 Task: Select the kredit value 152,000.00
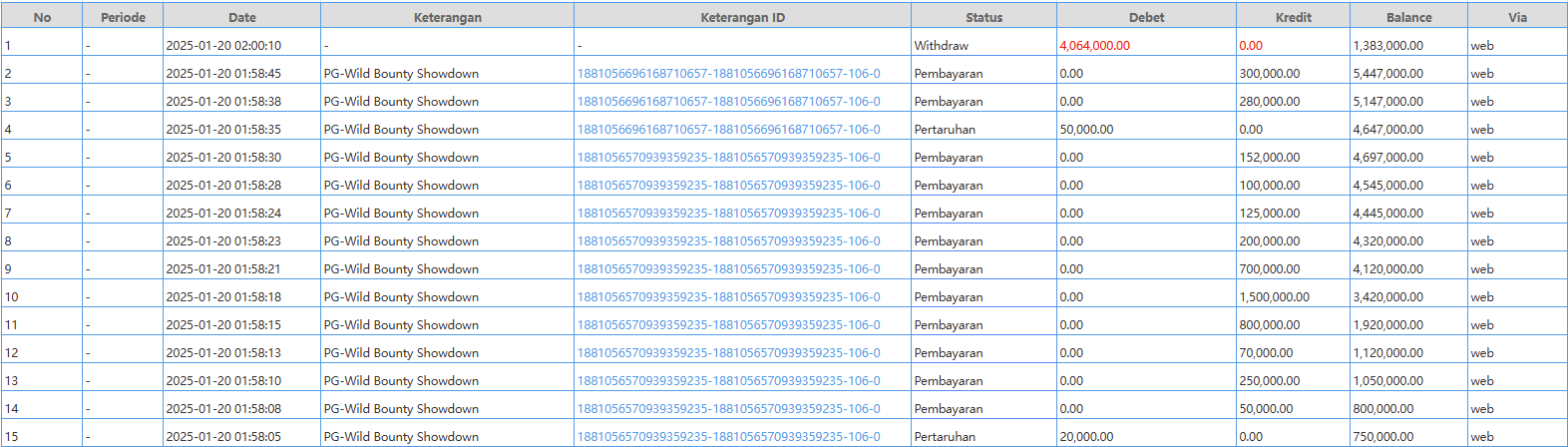point(1270,158)
